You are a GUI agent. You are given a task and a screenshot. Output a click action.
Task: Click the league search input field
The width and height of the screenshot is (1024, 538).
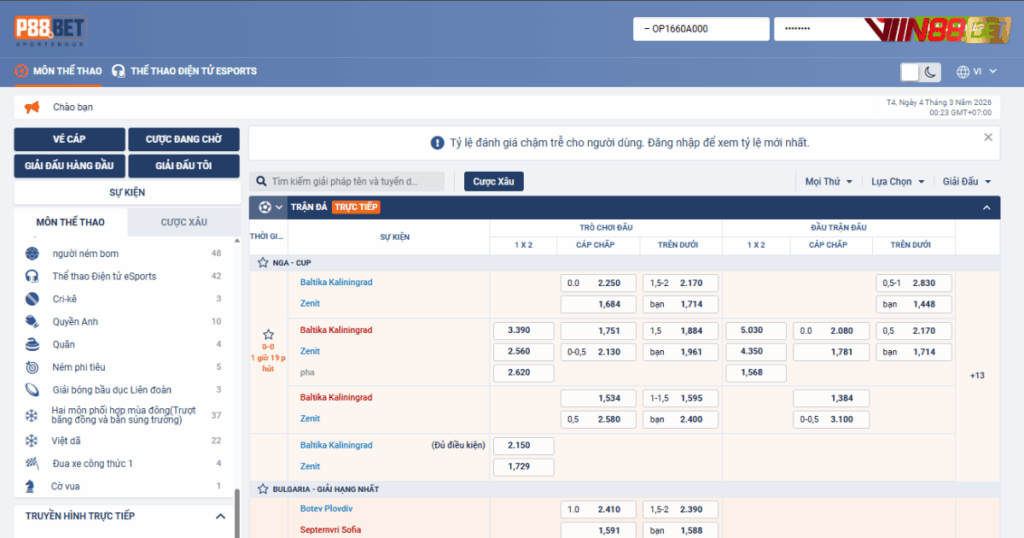click(355, 182)
